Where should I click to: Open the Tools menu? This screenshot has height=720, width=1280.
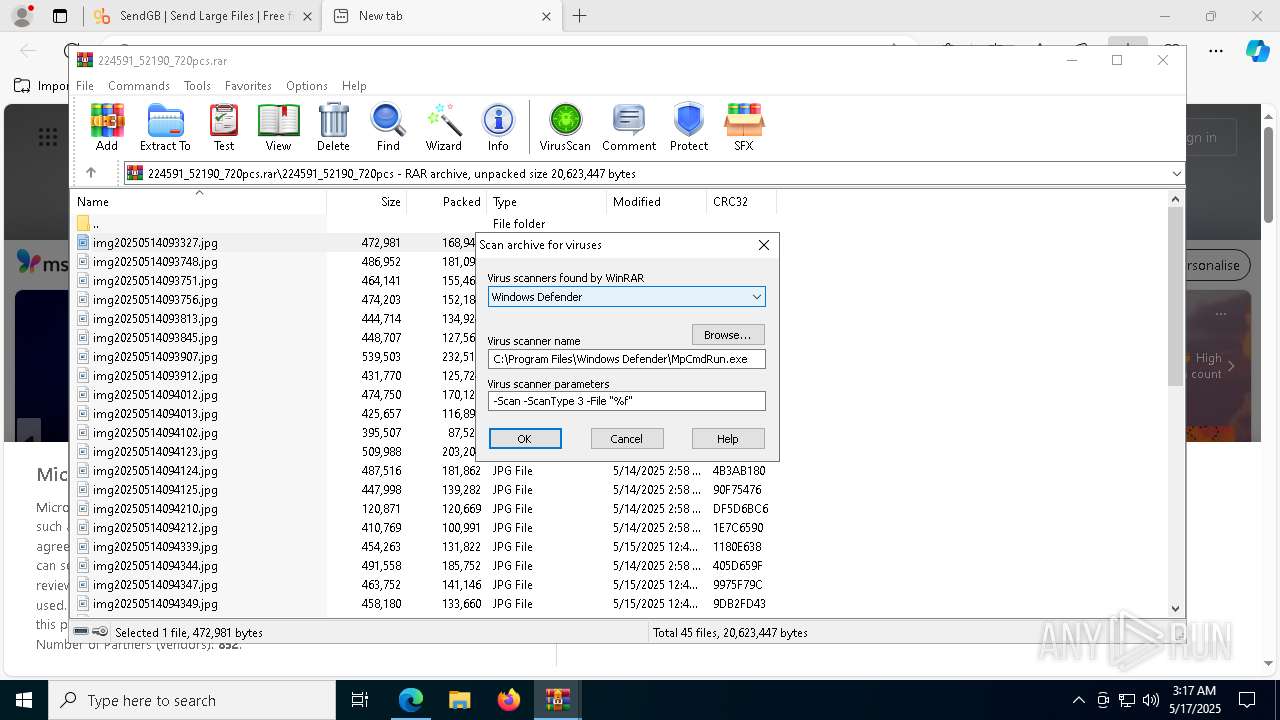pyautogui.click(x=197, y=86)
